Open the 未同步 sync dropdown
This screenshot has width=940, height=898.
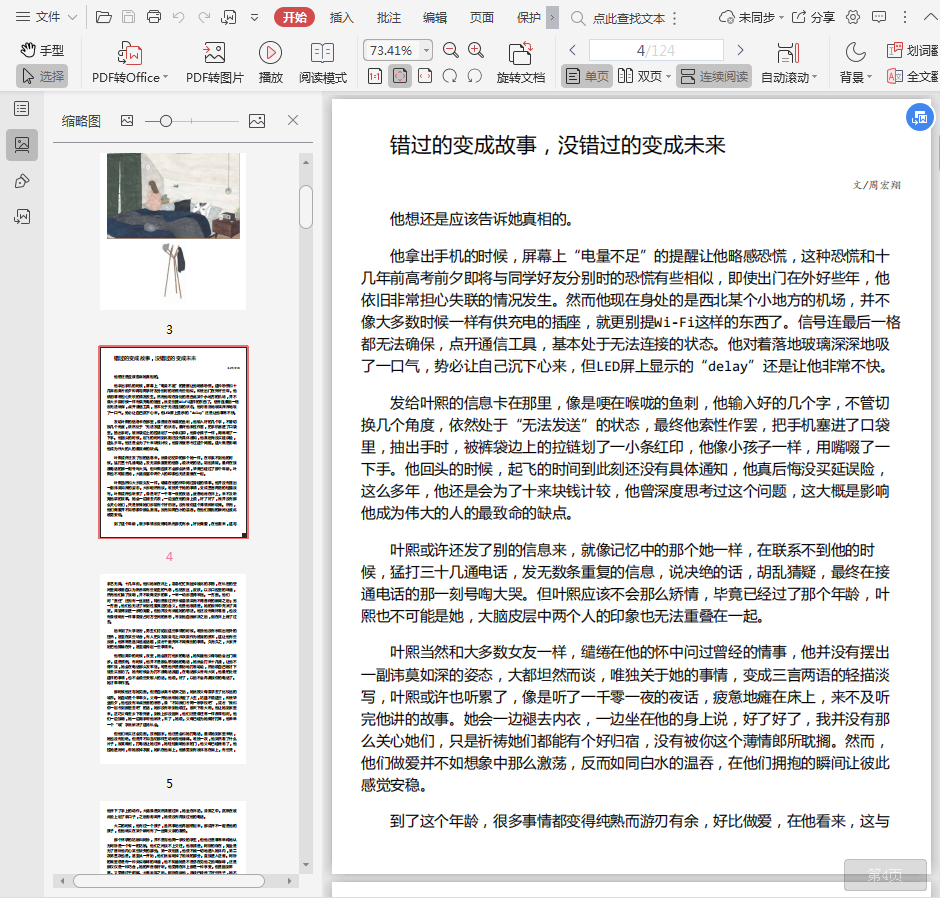tap(751, 17)
